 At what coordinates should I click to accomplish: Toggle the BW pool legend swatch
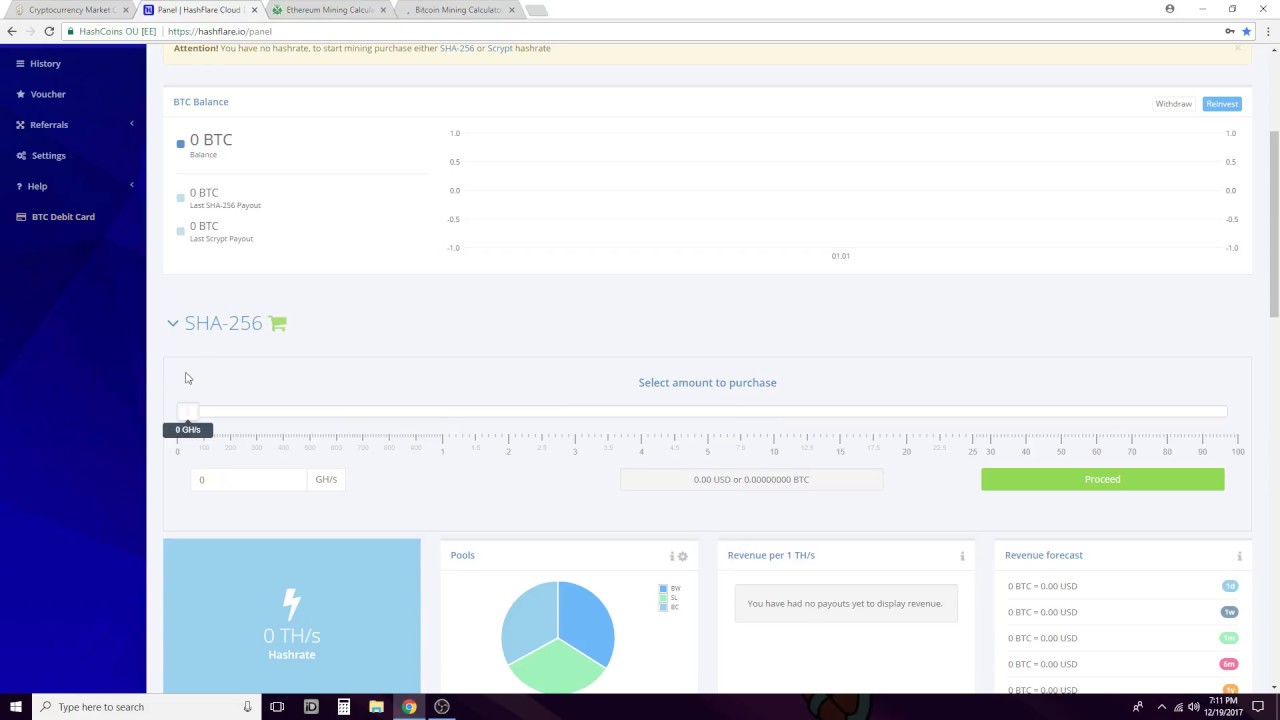click(x=663, y=589)
